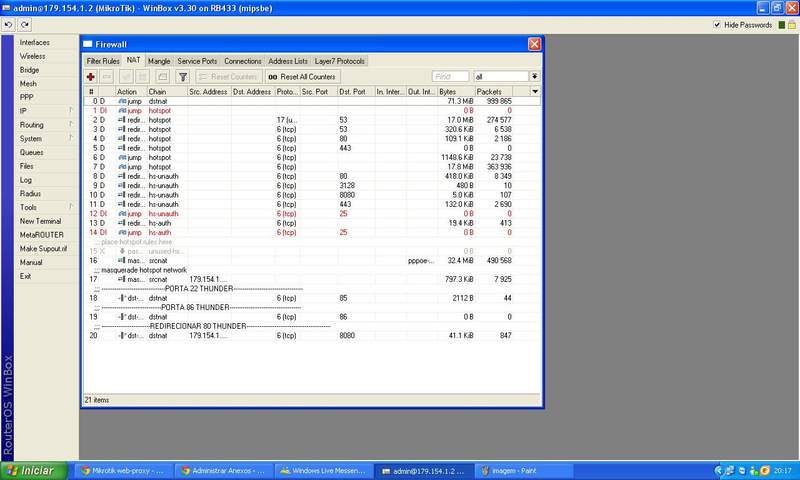Viewport: 800px width, 480px height.
Task: Select rule 20 dst-nat port 8080
Action: tap(311, 335)
